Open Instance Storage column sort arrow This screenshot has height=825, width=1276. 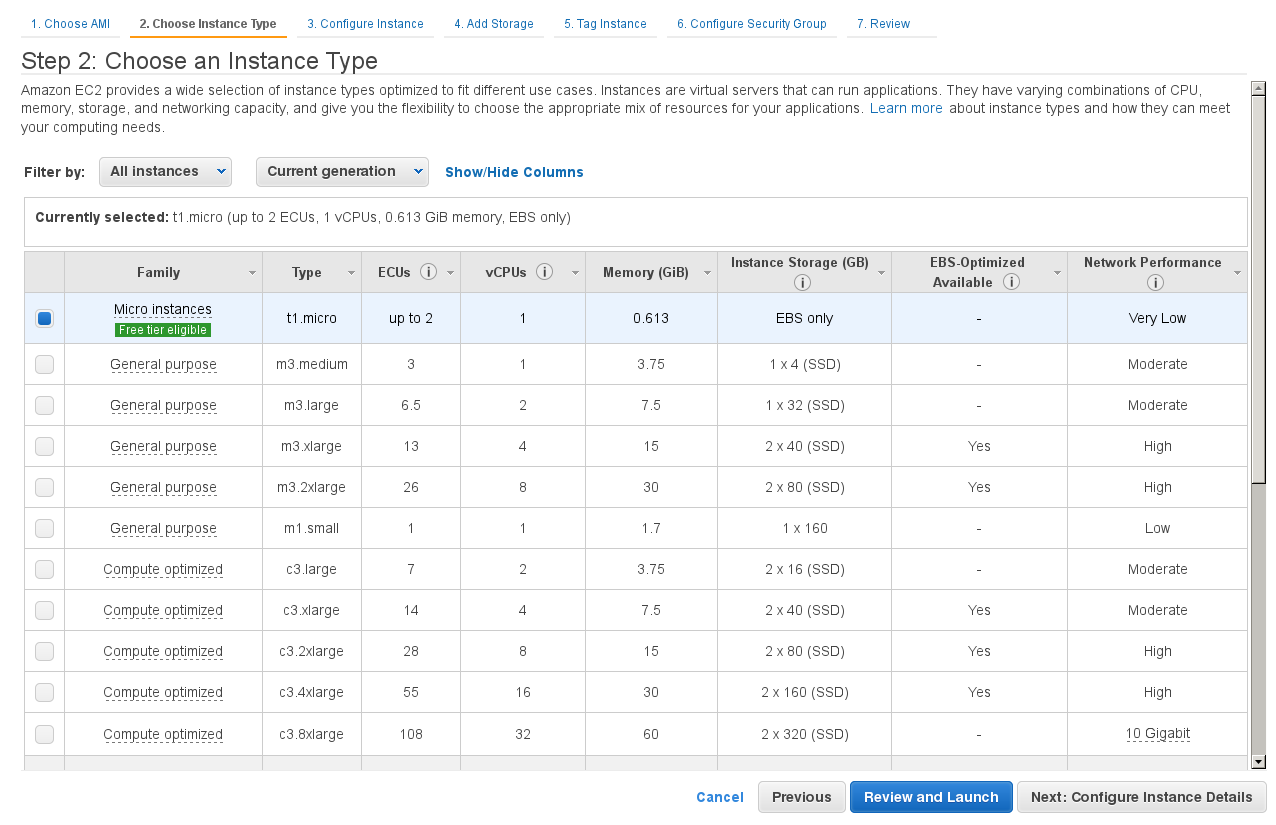pos(881,273)
